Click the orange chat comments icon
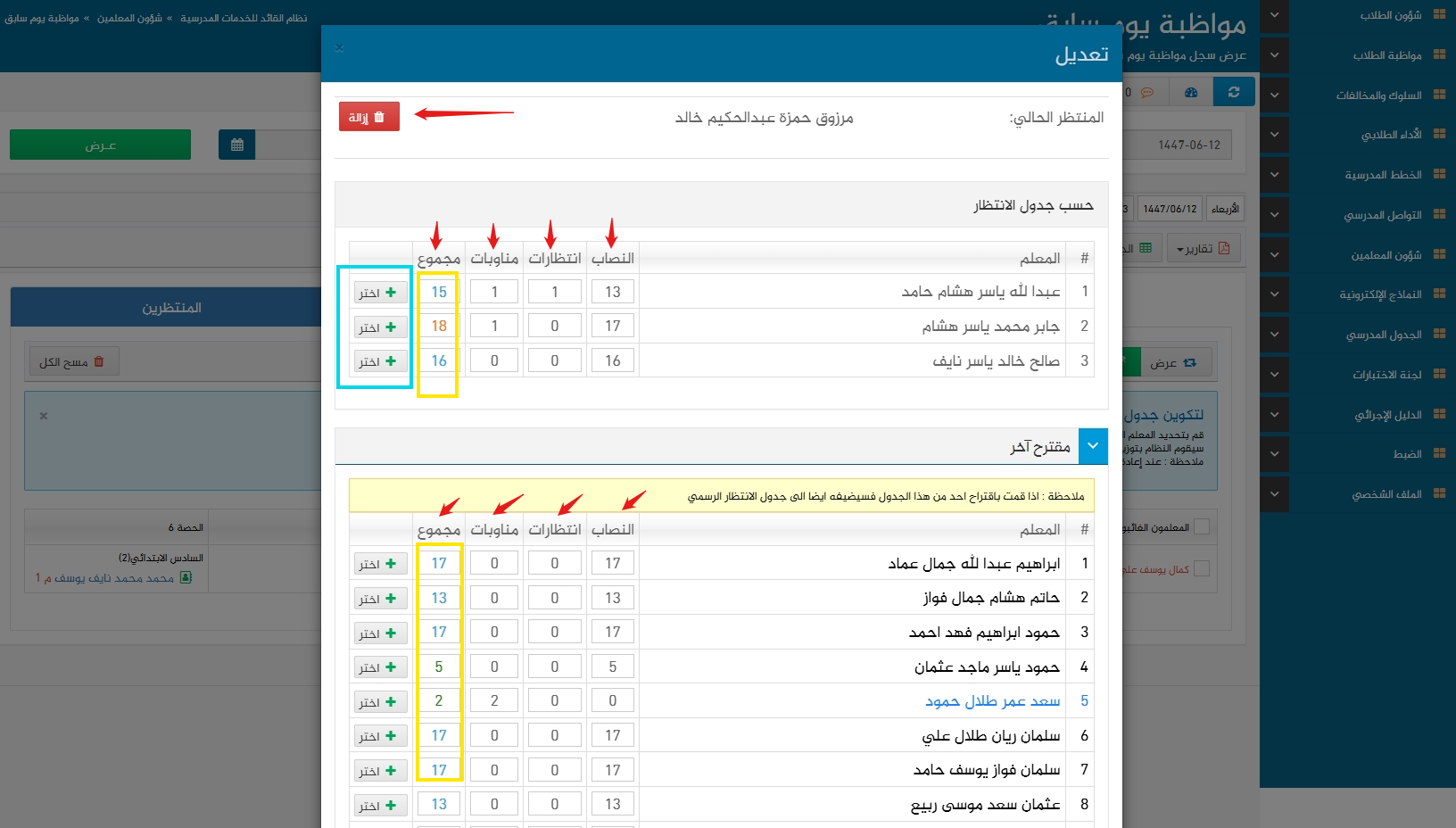This screenshot has width=1456, height=828. point(1146,92)
